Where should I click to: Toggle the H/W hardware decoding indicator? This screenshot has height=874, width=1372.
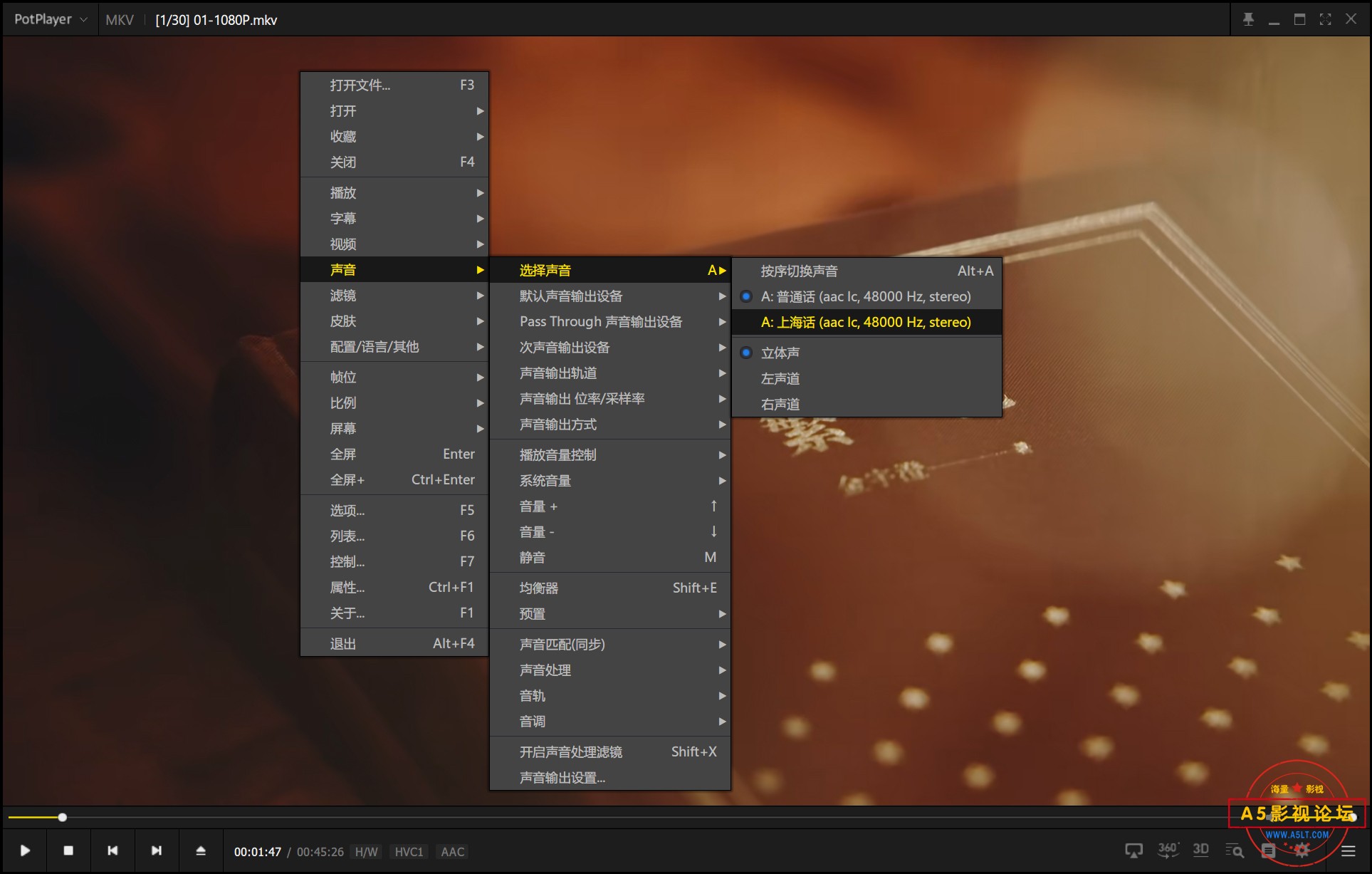click(x=366, y=852)
